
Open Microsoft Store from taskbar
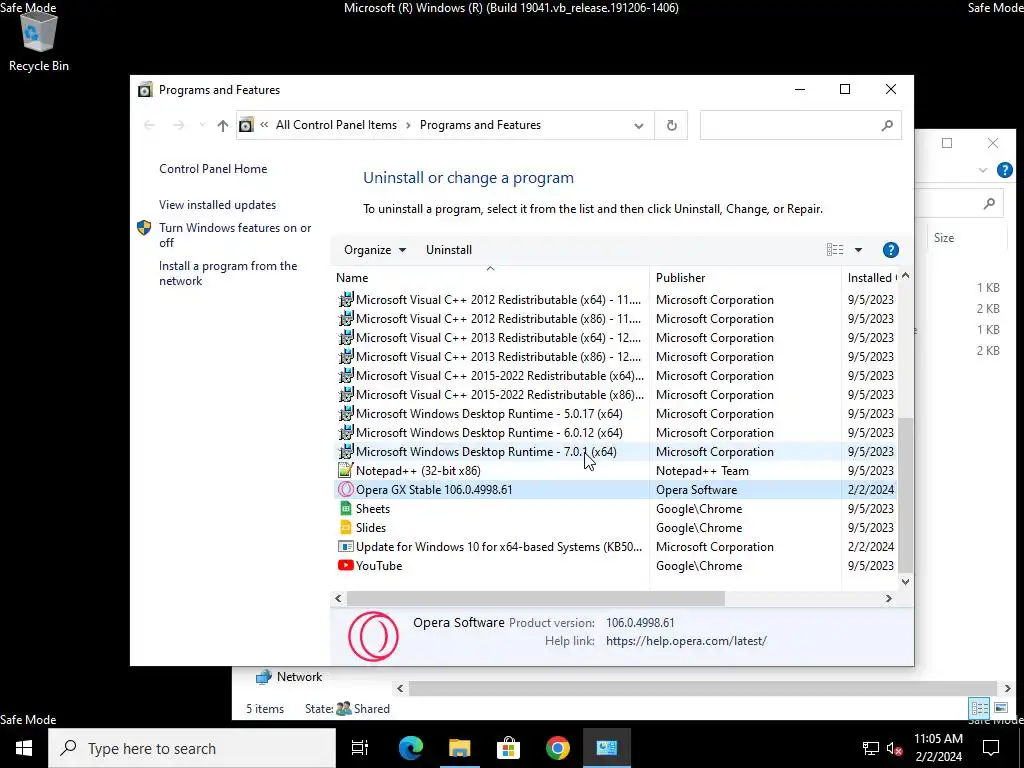508,748
